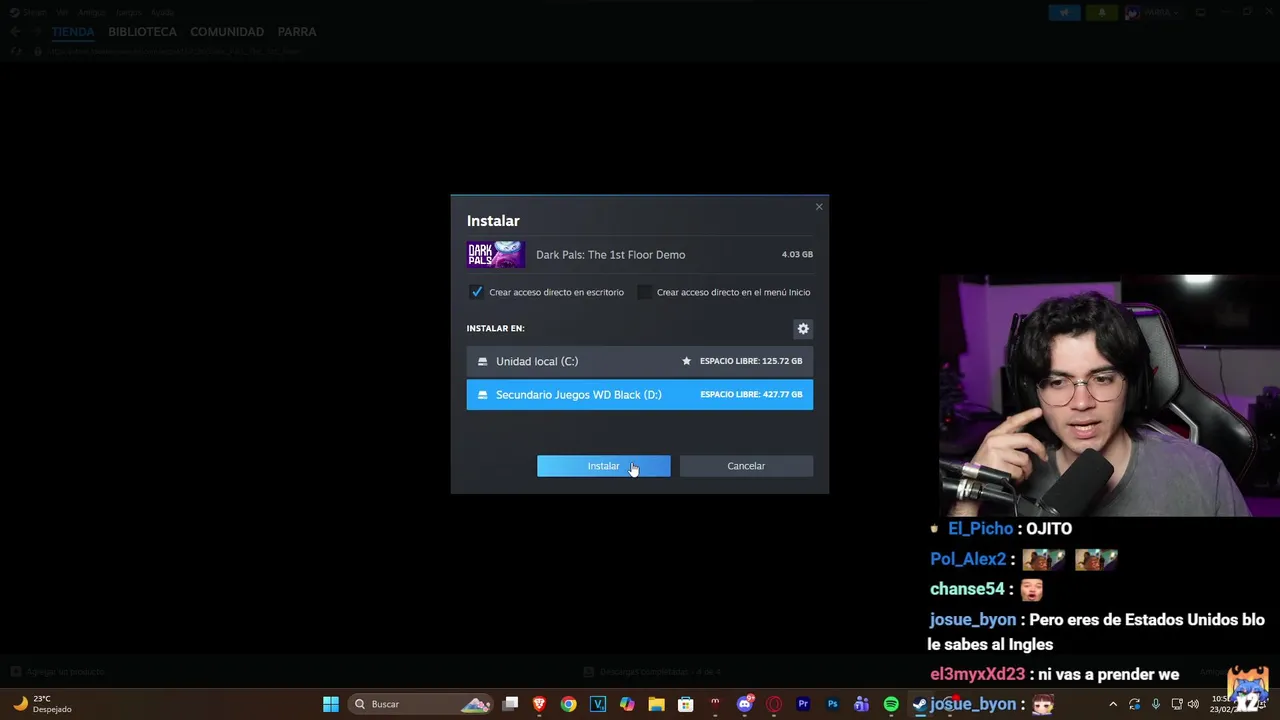This screenshot has width=1280, height=720.
Task: Toggle 'Crear acceso directo en escritorio' checkbox
Action: [x=477, y=292]
